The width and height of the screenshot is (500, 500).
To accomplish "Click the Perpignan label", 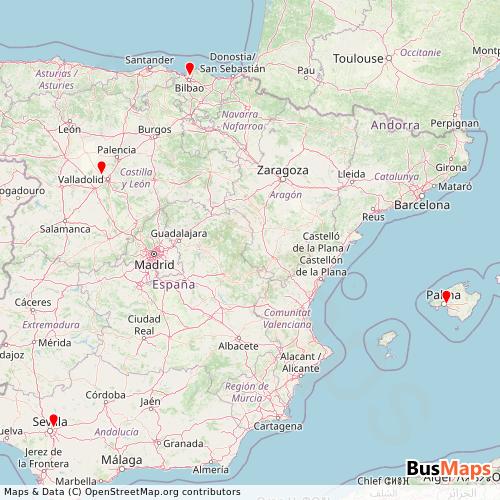I will (455, 124).
